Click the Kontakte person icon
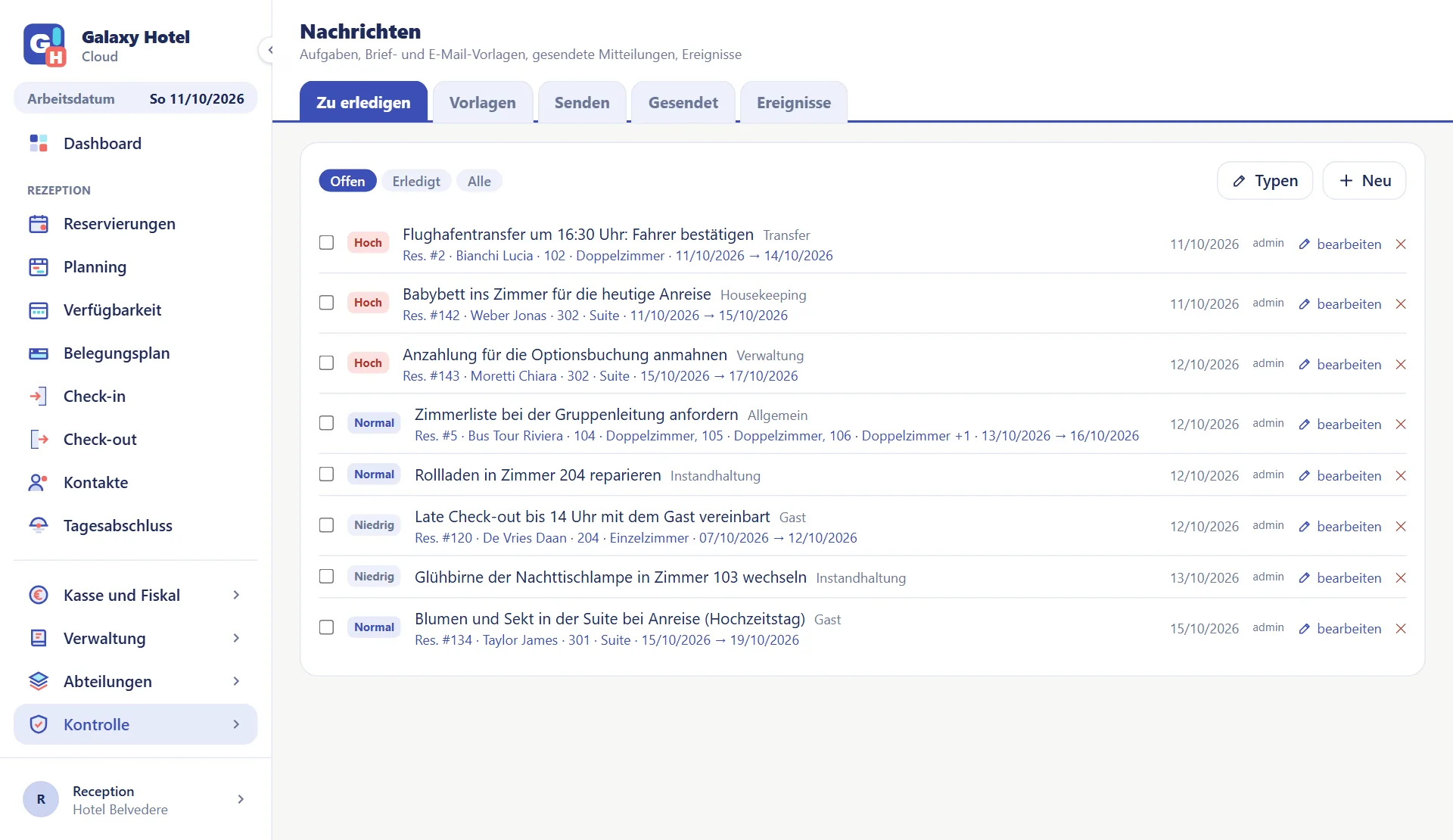The height and width of the screenshot is (840, 1453). coord(39,483)
